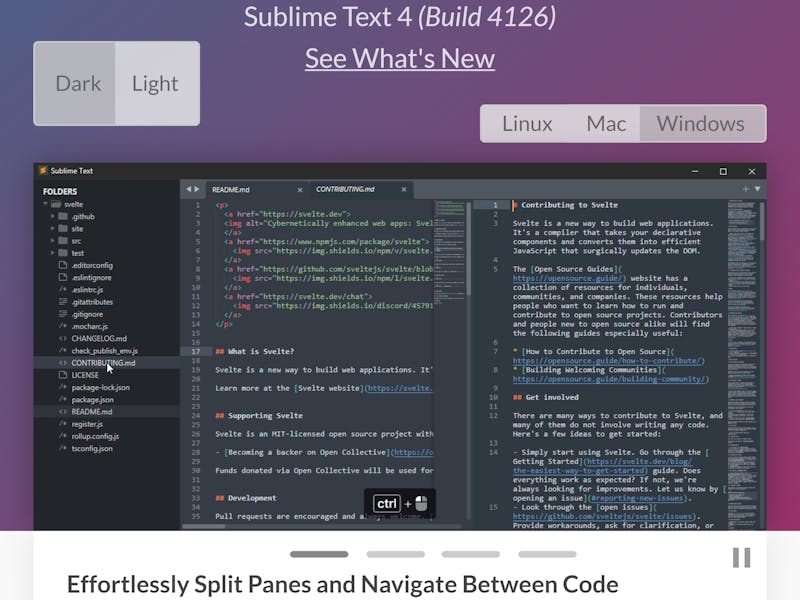Select the first slideshow progress indicator

tap(319, 554)
